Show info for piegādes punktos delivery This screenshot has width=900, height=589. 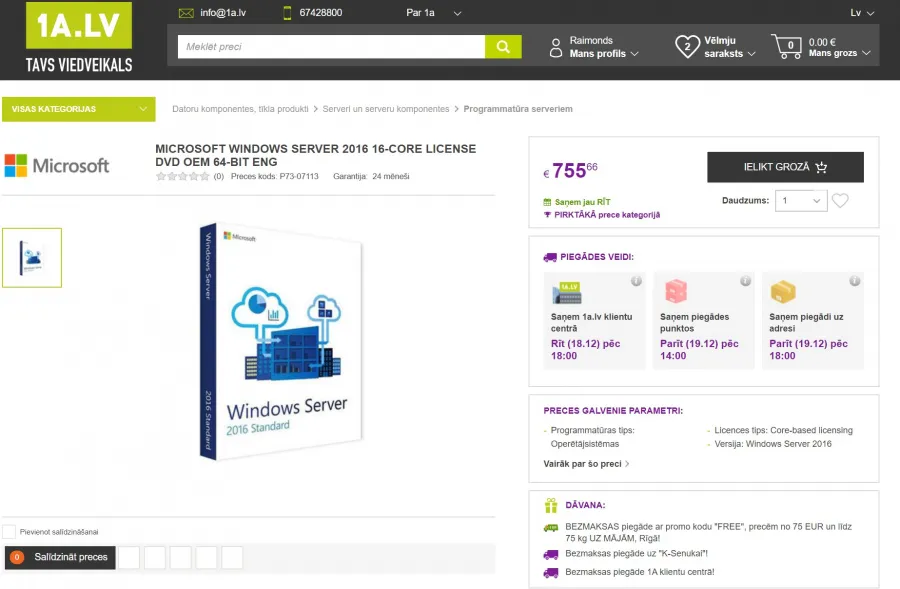745,281
